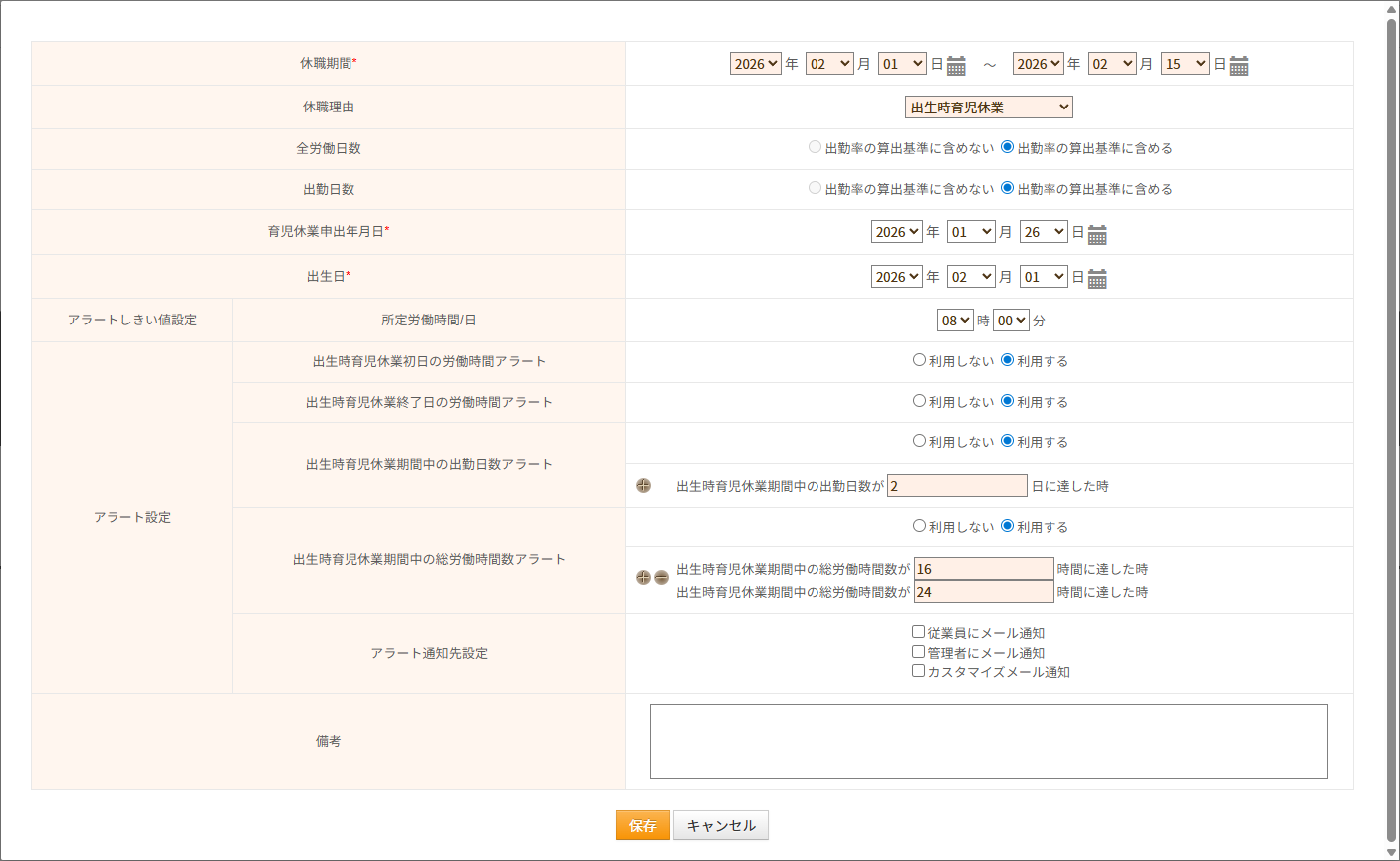The image size is (1400, 861).
Task: Click the 総労働時間数 field containing 24
Action: click(x=984, y=592)
